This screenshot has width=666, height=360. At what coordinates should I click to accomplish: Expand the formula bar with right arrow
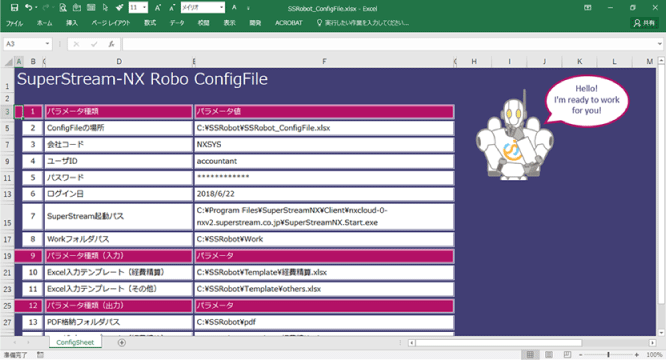coord(659,44)
